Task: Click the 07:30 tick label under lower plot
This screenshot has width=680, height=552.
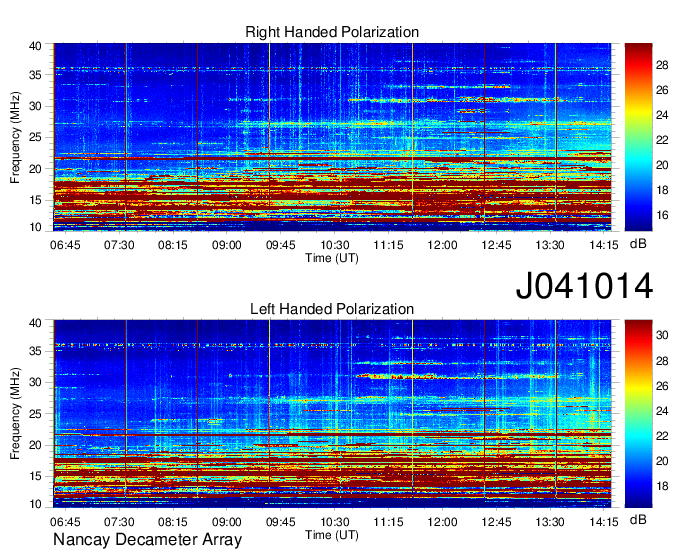Action: tap(119, 522)
